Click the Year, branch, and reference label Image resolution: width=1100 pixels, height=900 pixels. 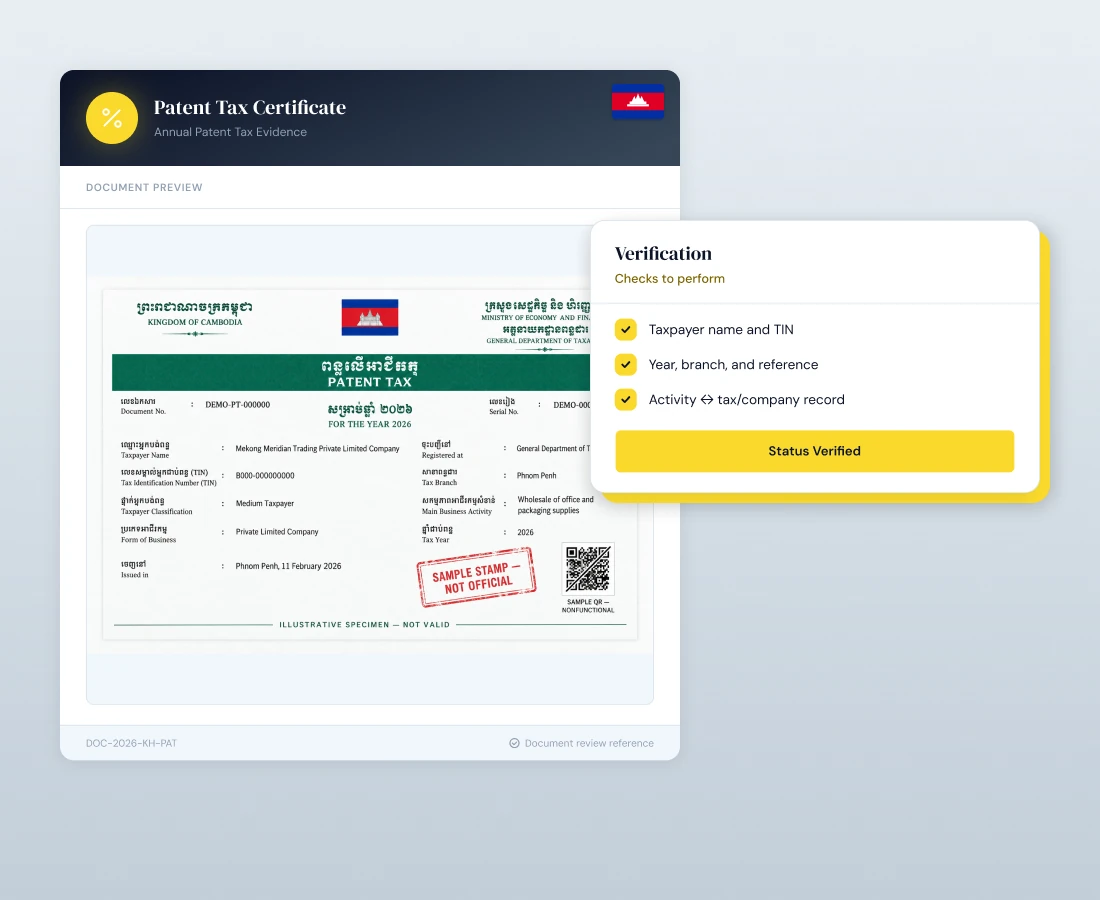click(x=733, y=365)
